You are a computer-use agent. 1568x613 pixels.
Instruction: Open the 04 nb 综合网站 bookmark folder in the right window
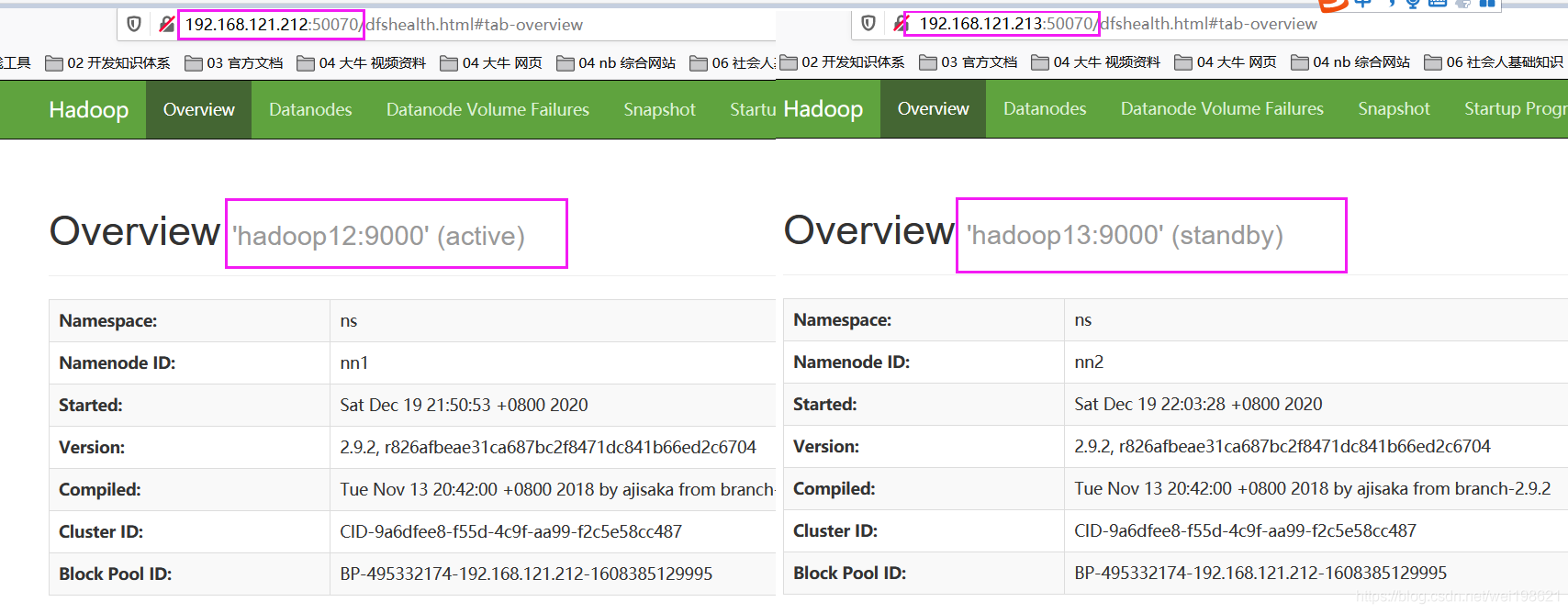point(1350,62)
